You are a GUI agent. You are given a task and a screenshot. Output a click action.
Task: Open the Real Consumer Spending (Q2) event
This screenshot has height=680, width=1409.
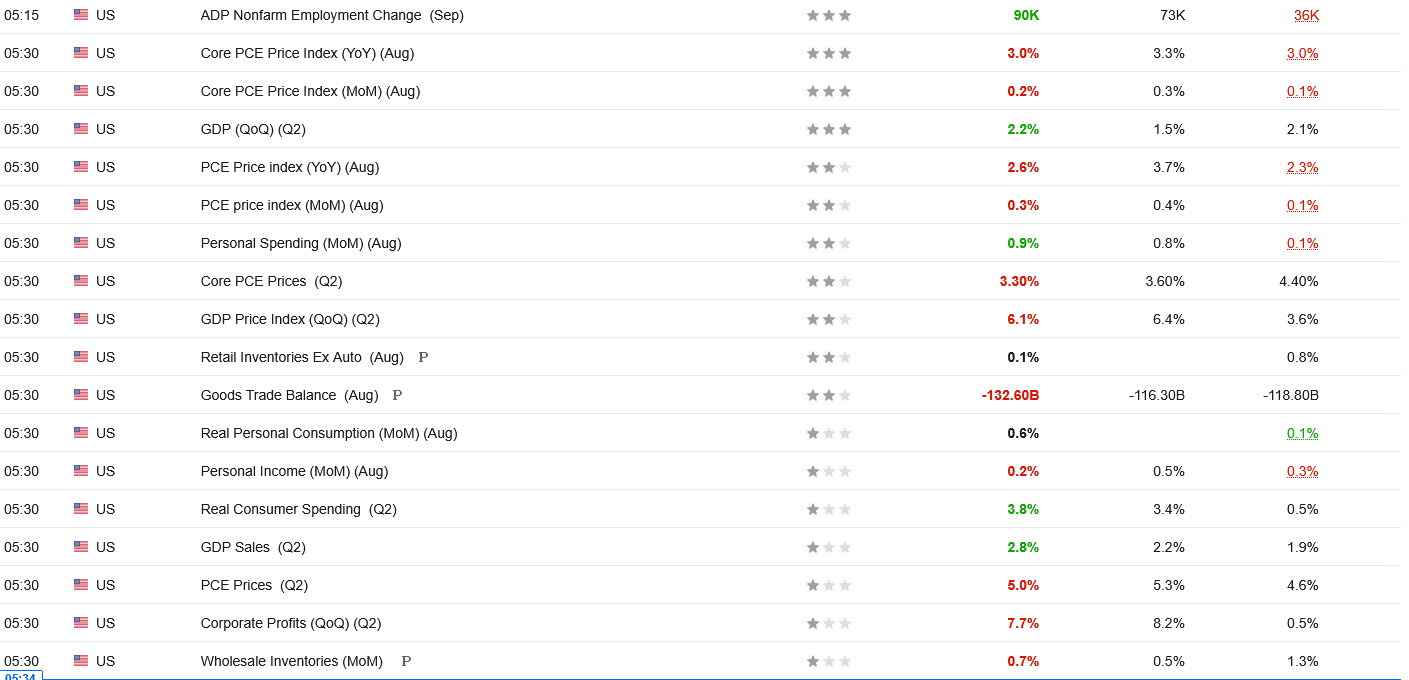pos(299,509)
